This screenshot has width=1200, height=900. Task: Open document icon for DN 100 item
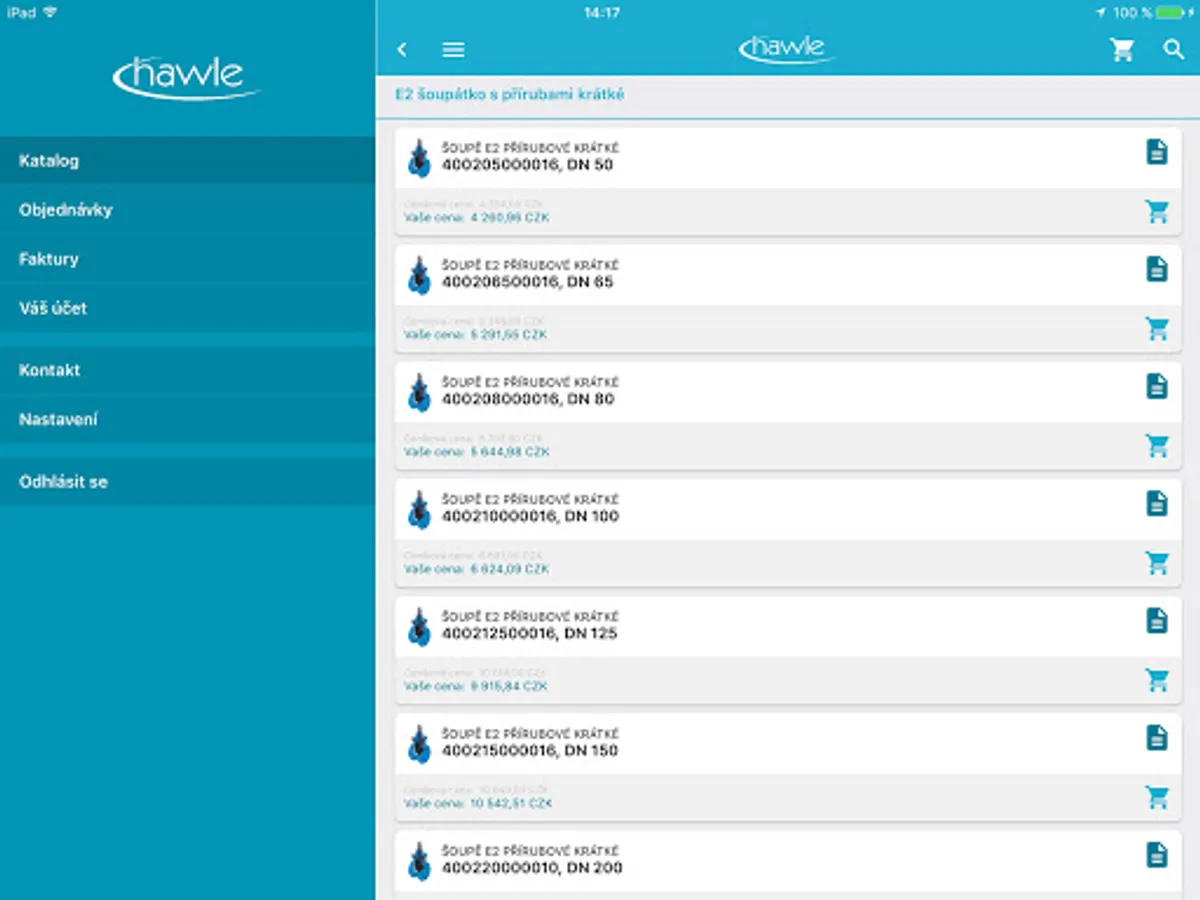tap(1157, 503)
